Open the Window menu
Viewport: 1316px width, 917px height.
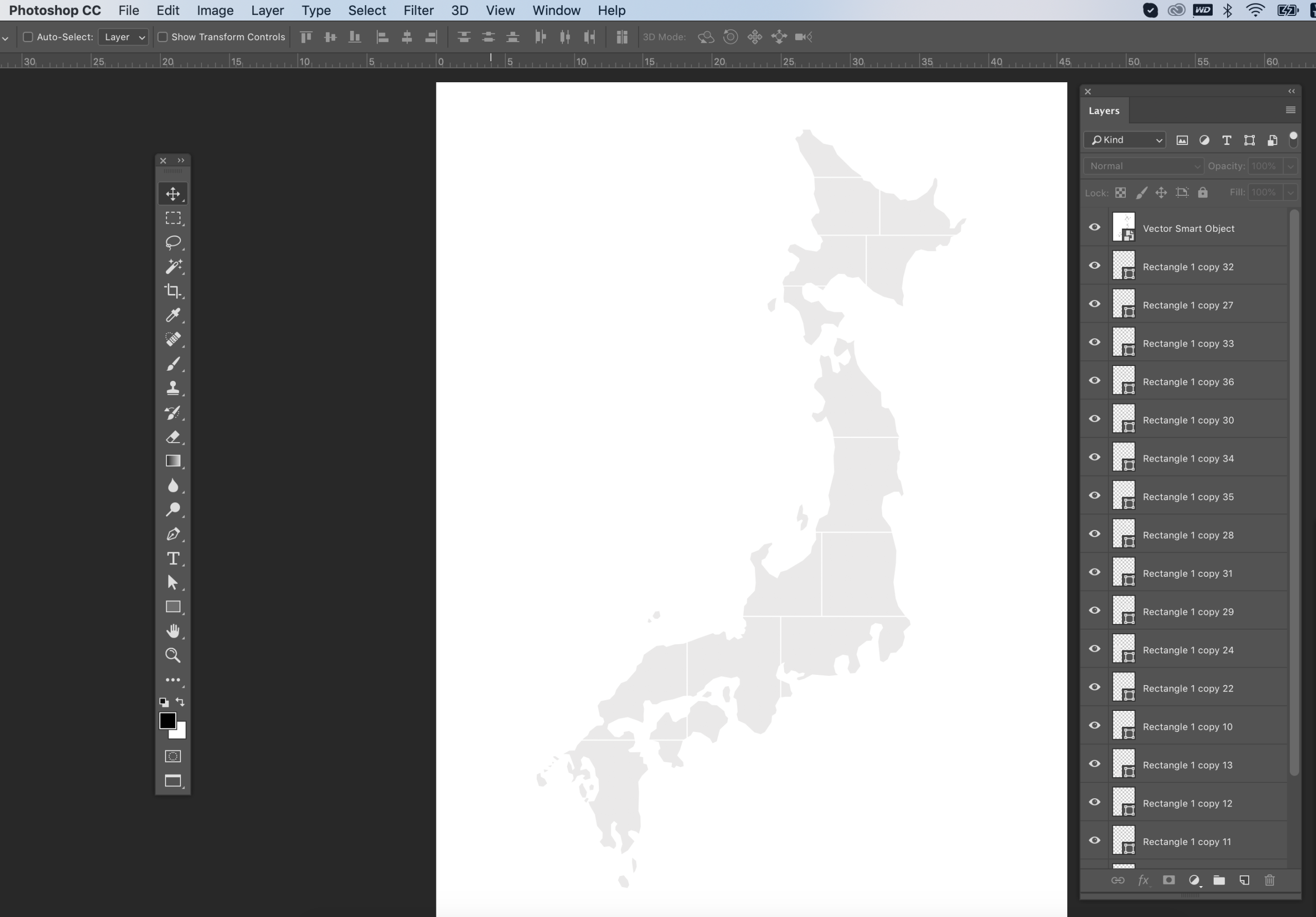coord(556,10)
